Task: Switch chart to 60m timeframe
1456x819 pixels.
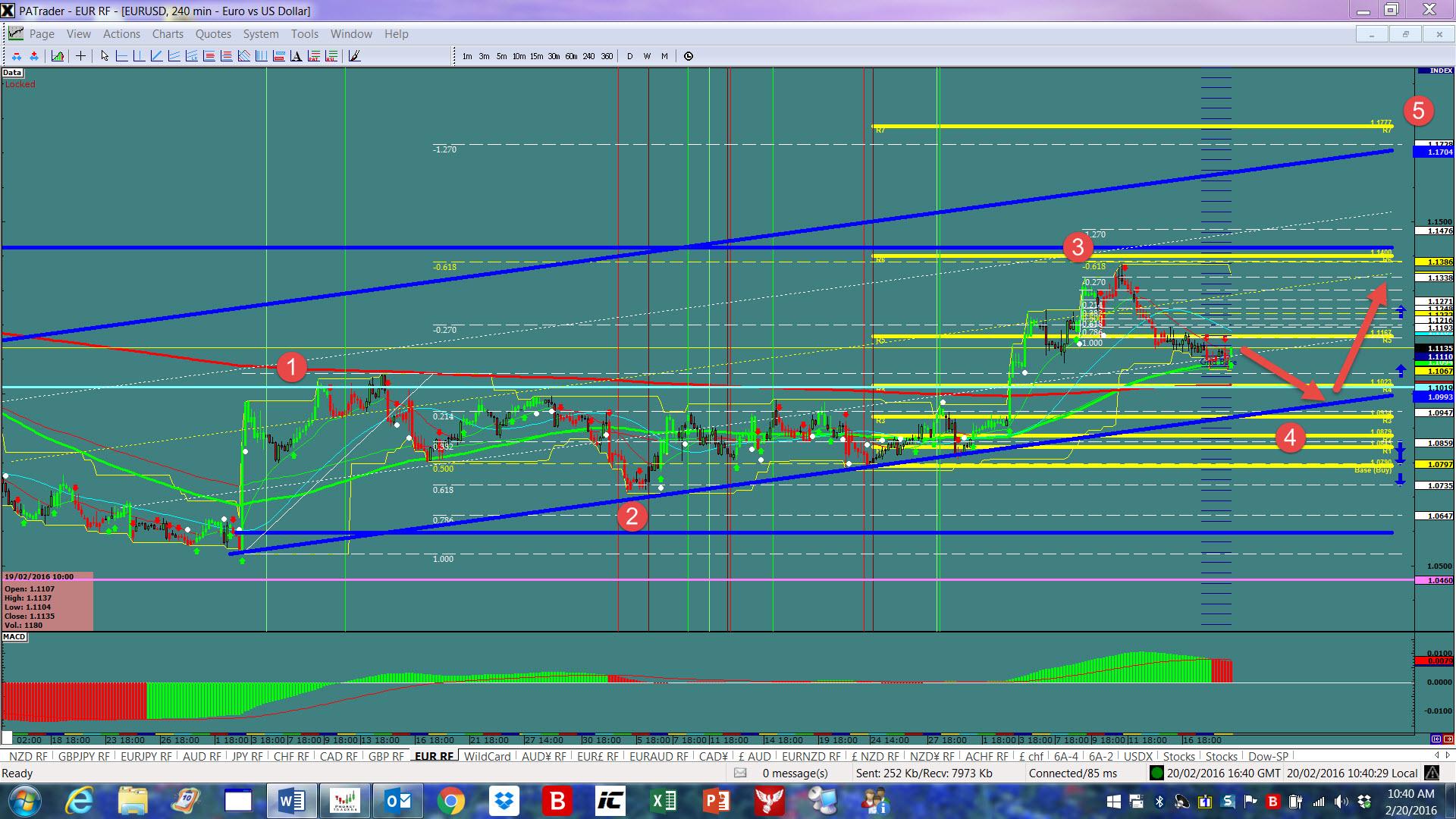Action: click(571, 56)
